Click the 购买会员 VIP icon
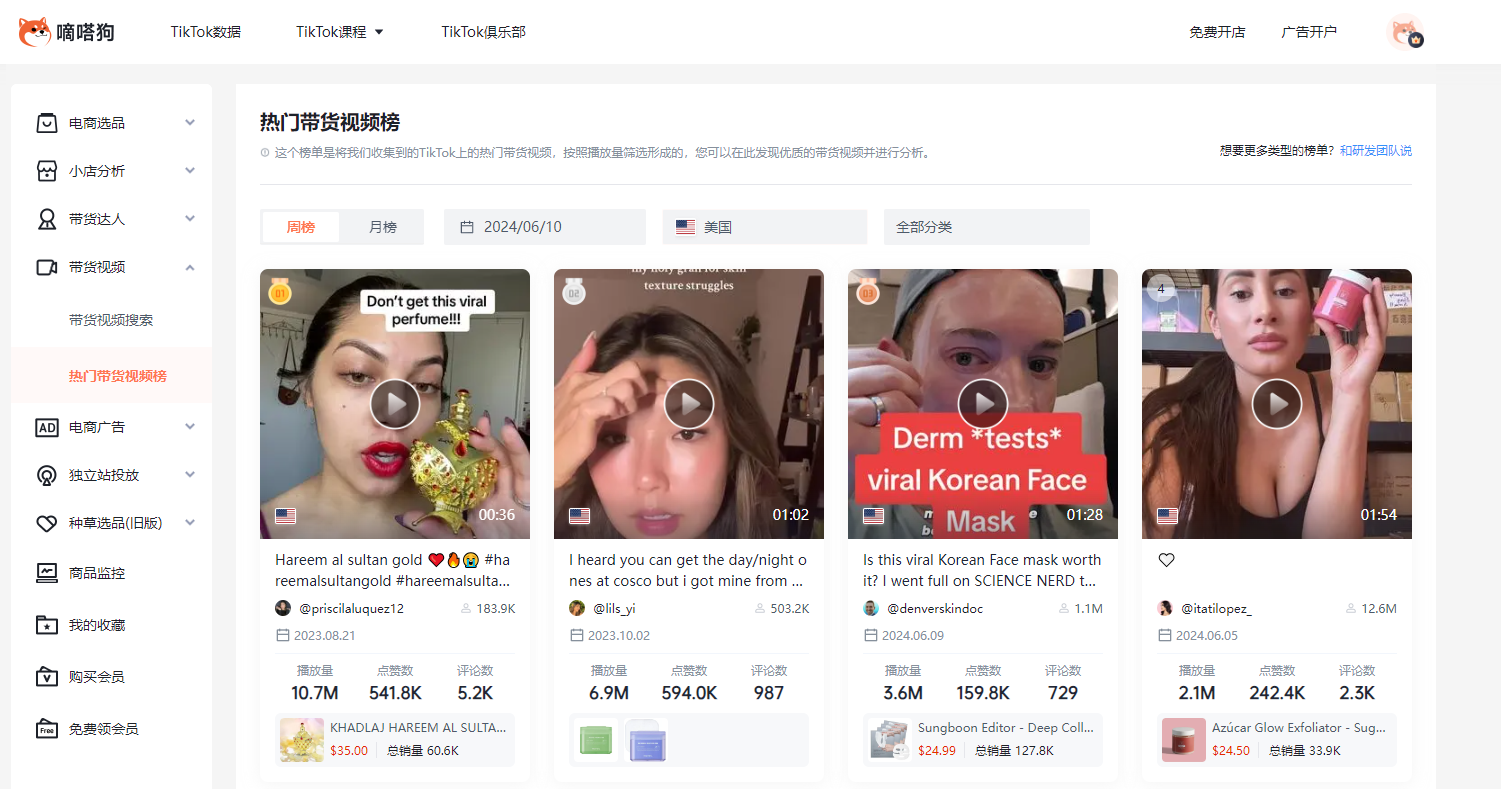Viewport: 1501px width, 789px height. pyautogui.click(x=47, y=677)
